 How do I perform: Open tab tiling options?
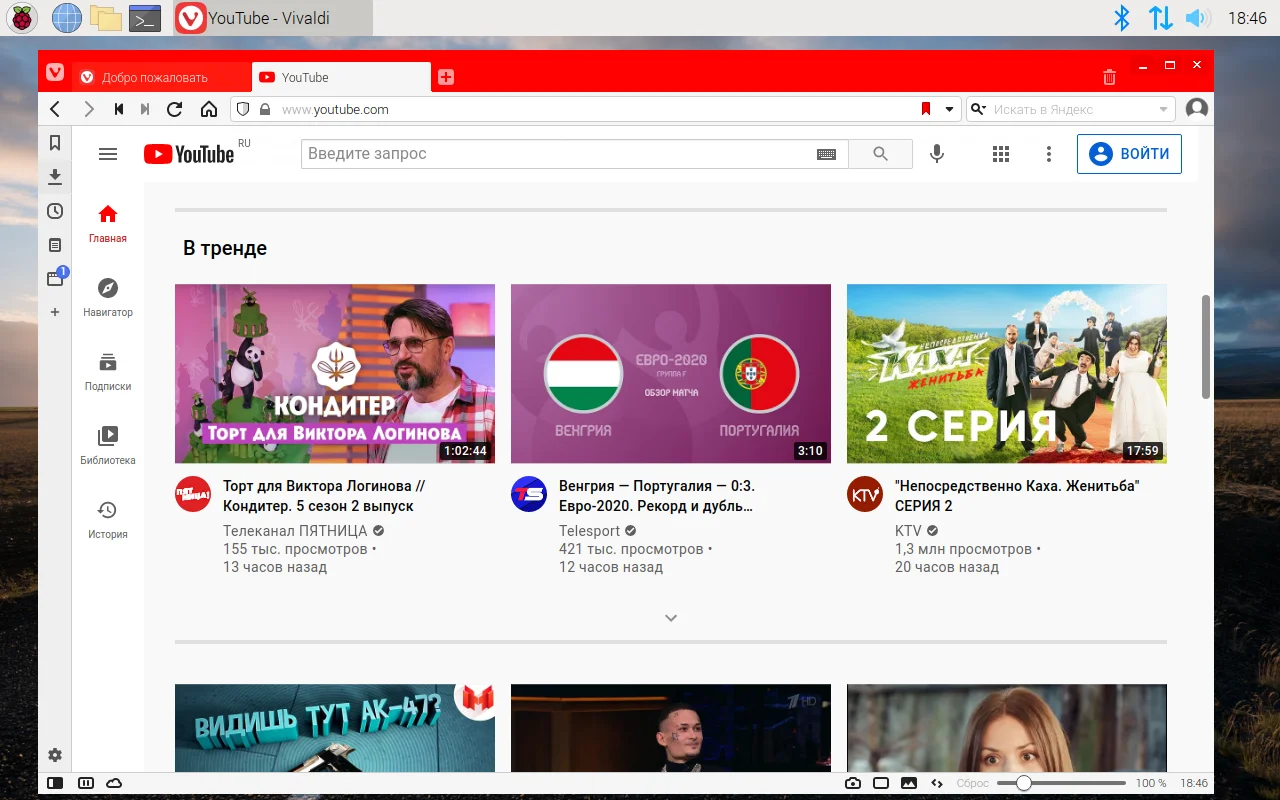881,783
